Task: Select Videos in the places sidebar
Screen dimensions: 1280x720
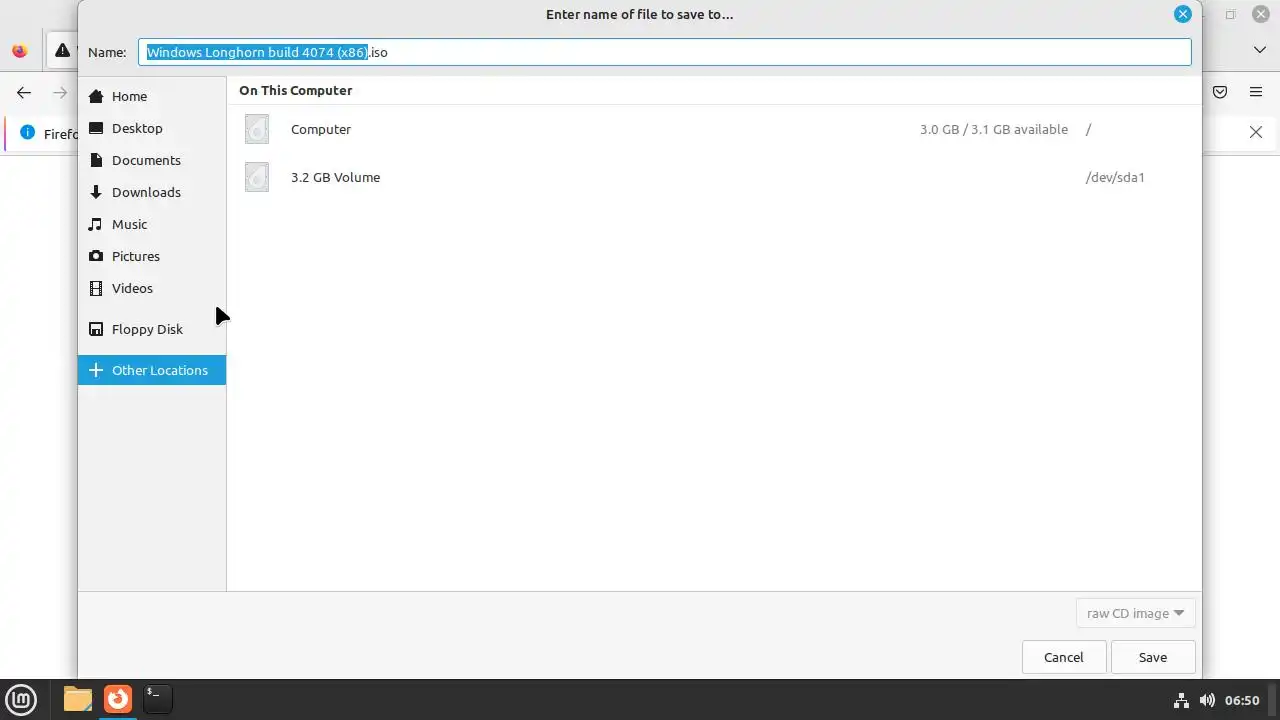Action: click(152, 288)
